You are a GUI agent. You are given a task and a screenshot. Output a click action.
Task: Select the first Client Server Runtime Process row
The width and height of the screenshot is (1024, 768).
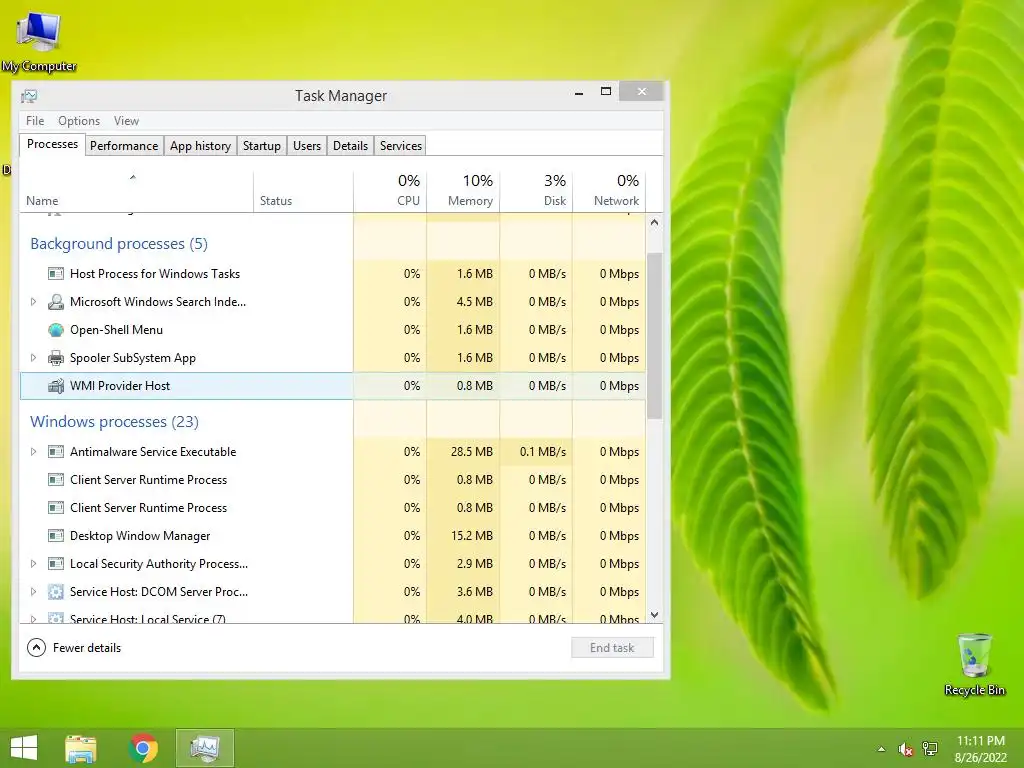(333, 480)
